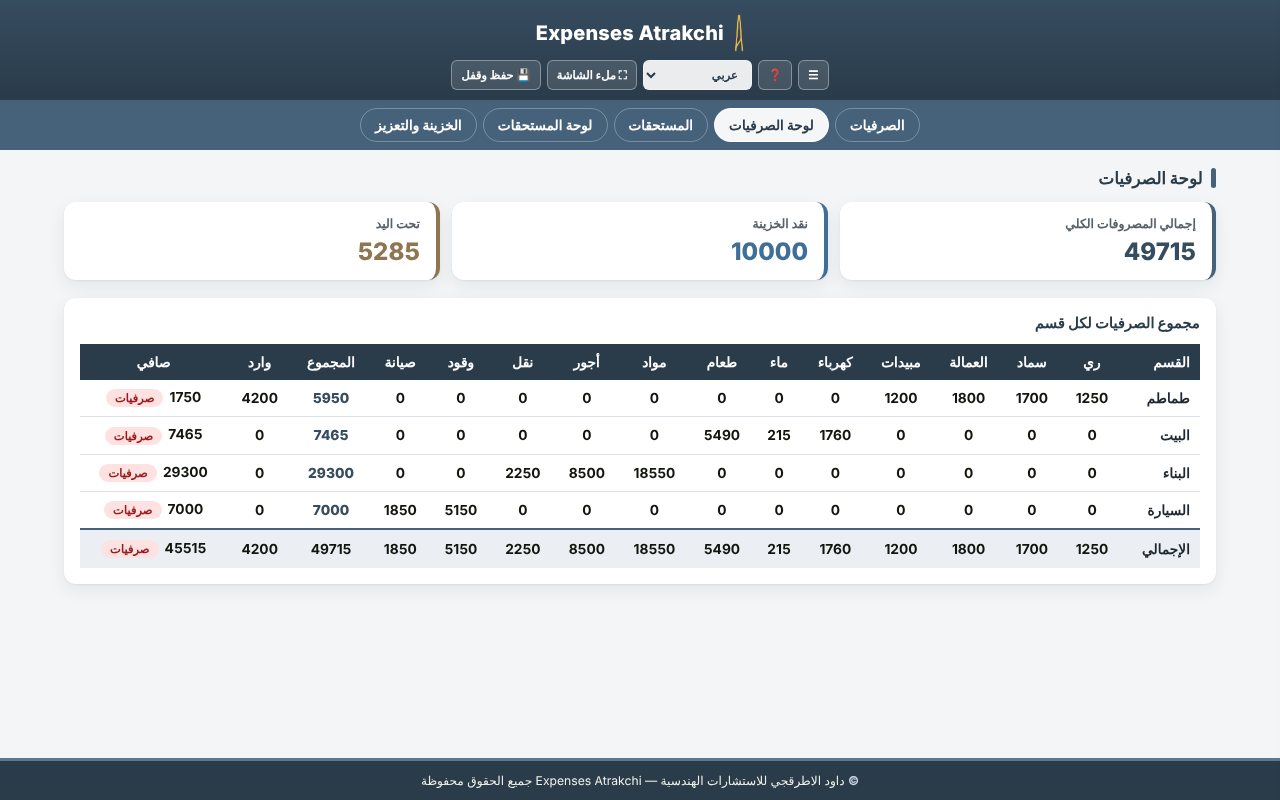Open the 'عربي' language dropdown
The height and width of the screenshot is (800, 1280).
pyautogui.click(x=697, y=75)
